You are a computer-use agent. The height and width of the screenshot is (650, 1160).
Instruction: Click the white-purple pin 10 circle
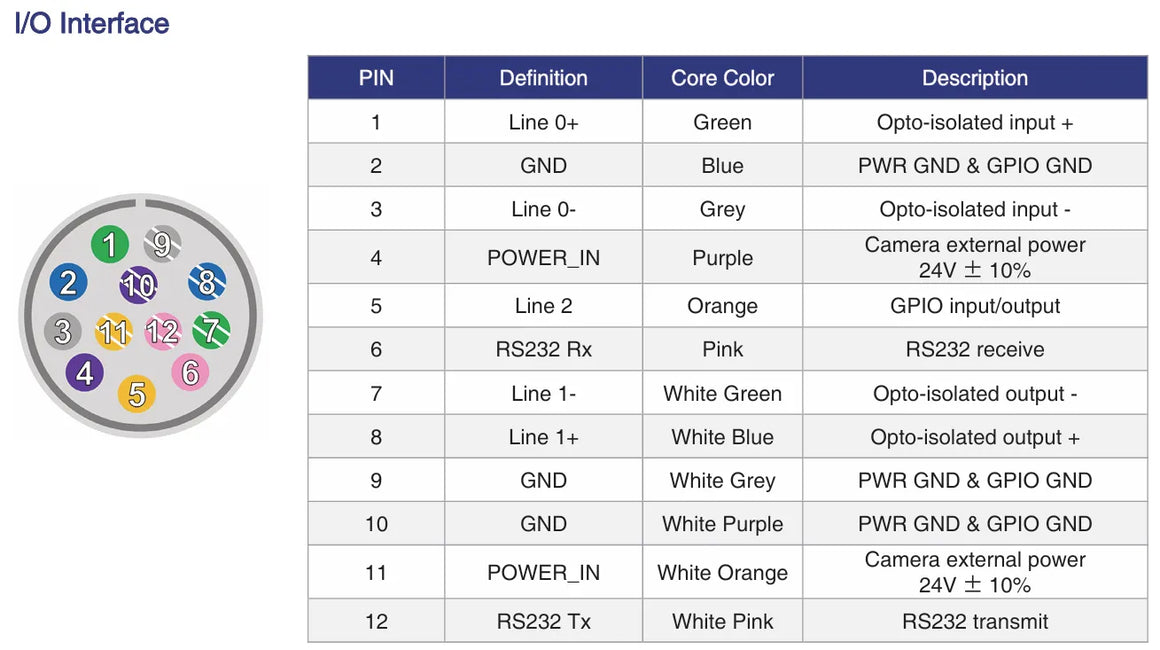coord(138,286)
